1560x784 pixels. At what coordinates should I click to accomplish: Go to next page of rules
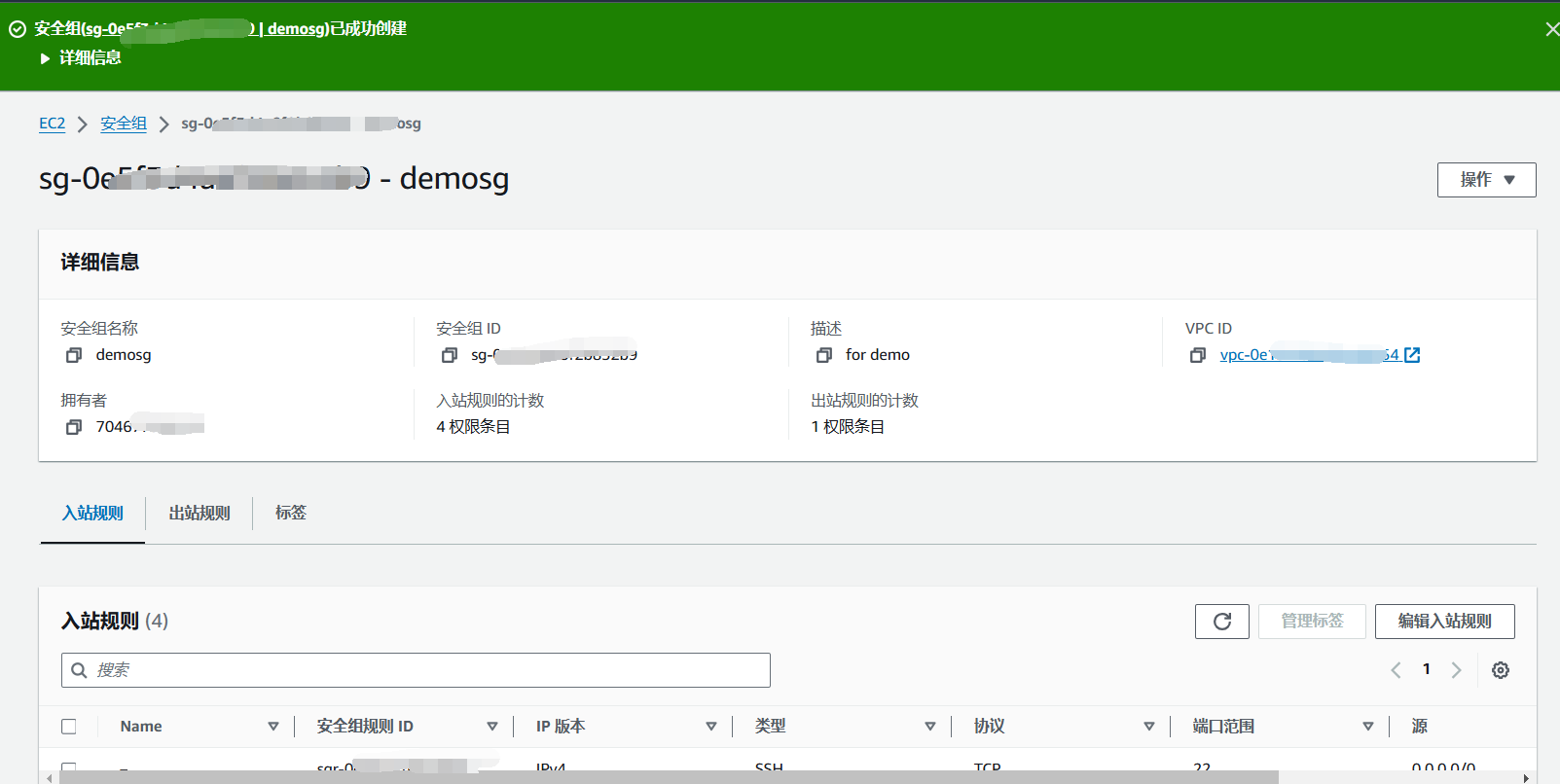(1457, 670)
